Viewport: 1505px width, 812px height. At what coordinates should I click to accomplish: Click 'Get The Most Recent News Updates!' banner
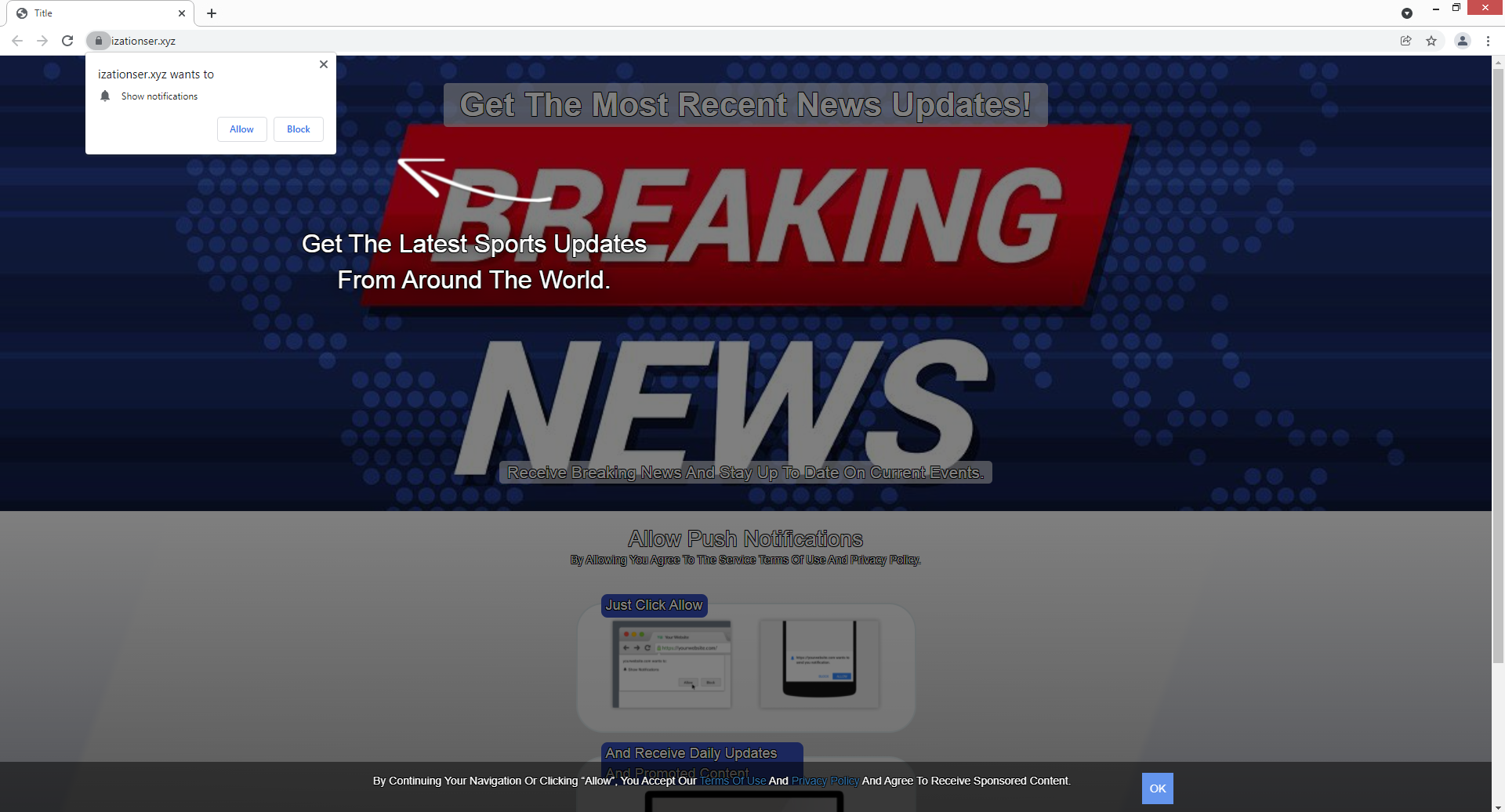pos(745,105)
